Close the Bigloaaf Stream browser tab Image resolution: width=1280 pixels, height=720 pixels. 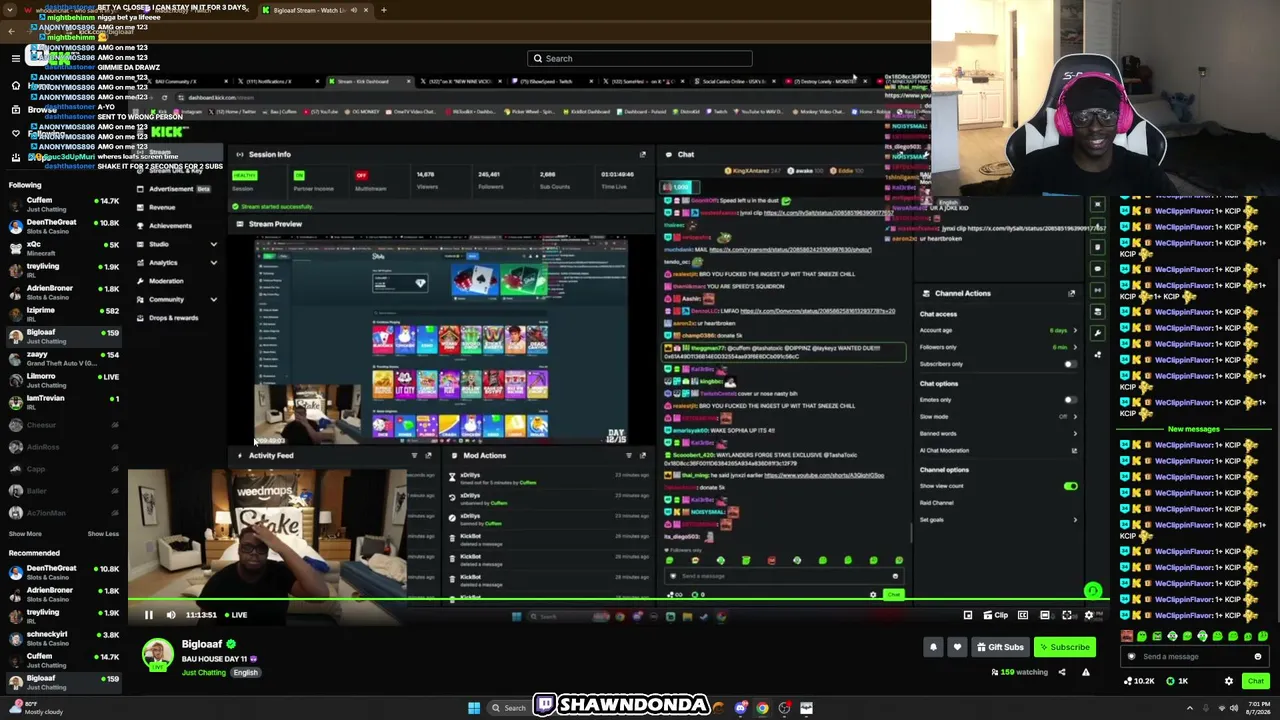click(366, 10)
